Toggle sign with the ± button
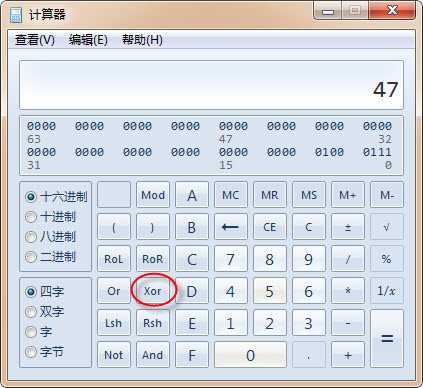423x388 pixels. tap(348, 227)
